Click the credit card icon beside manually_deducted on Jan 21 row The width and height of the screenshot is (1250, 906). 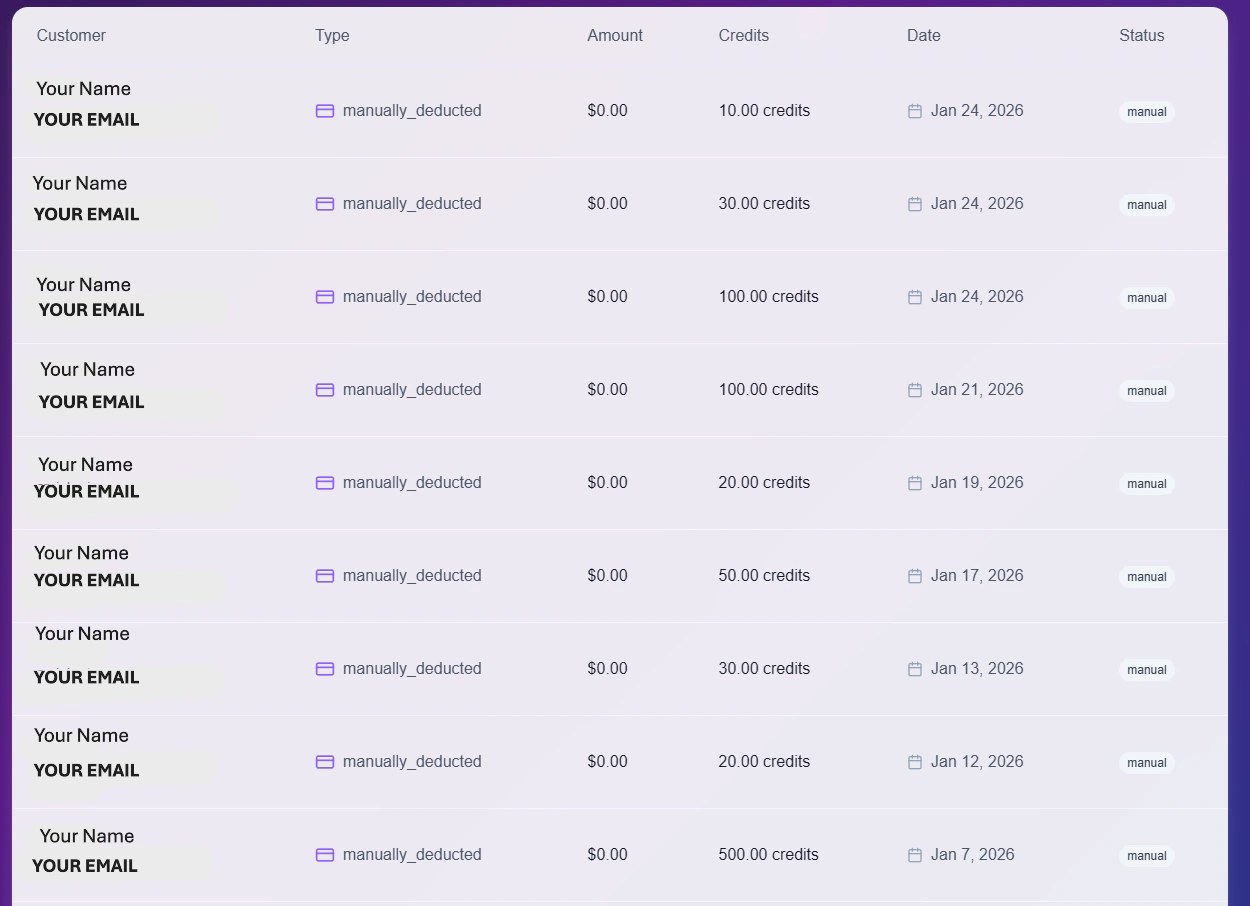pos(325,390)
